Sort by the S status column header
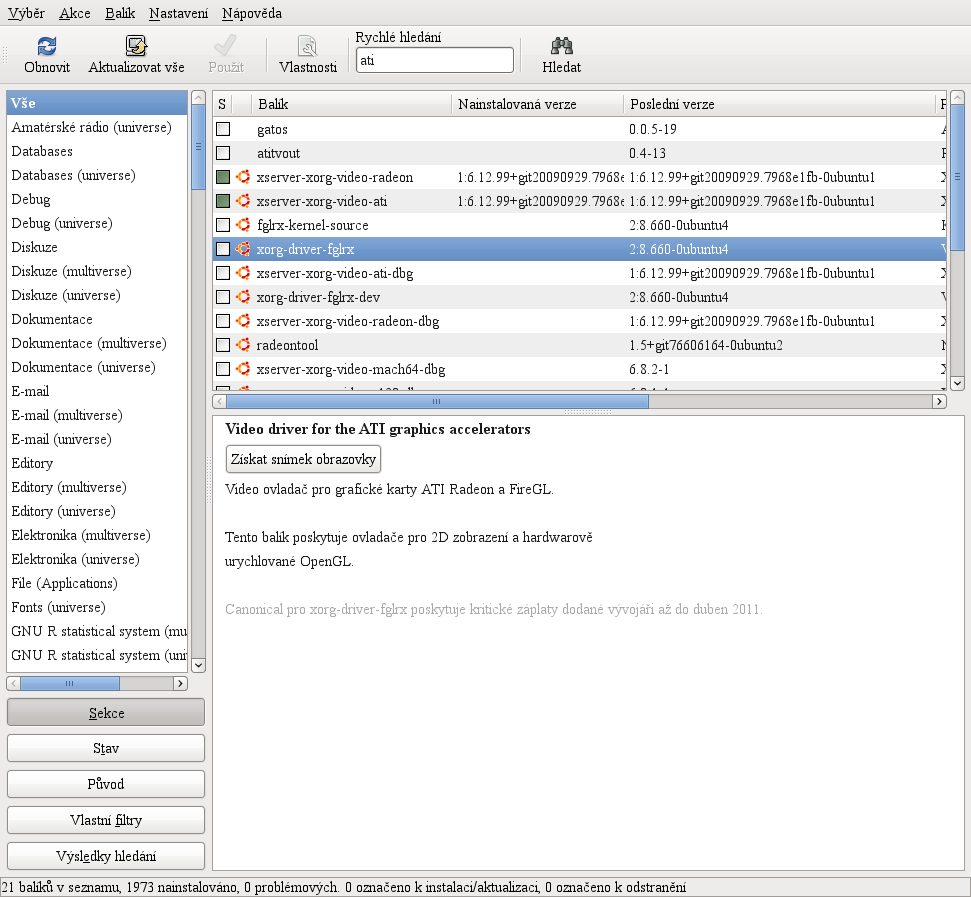The image size is (971, 897). 222,104
